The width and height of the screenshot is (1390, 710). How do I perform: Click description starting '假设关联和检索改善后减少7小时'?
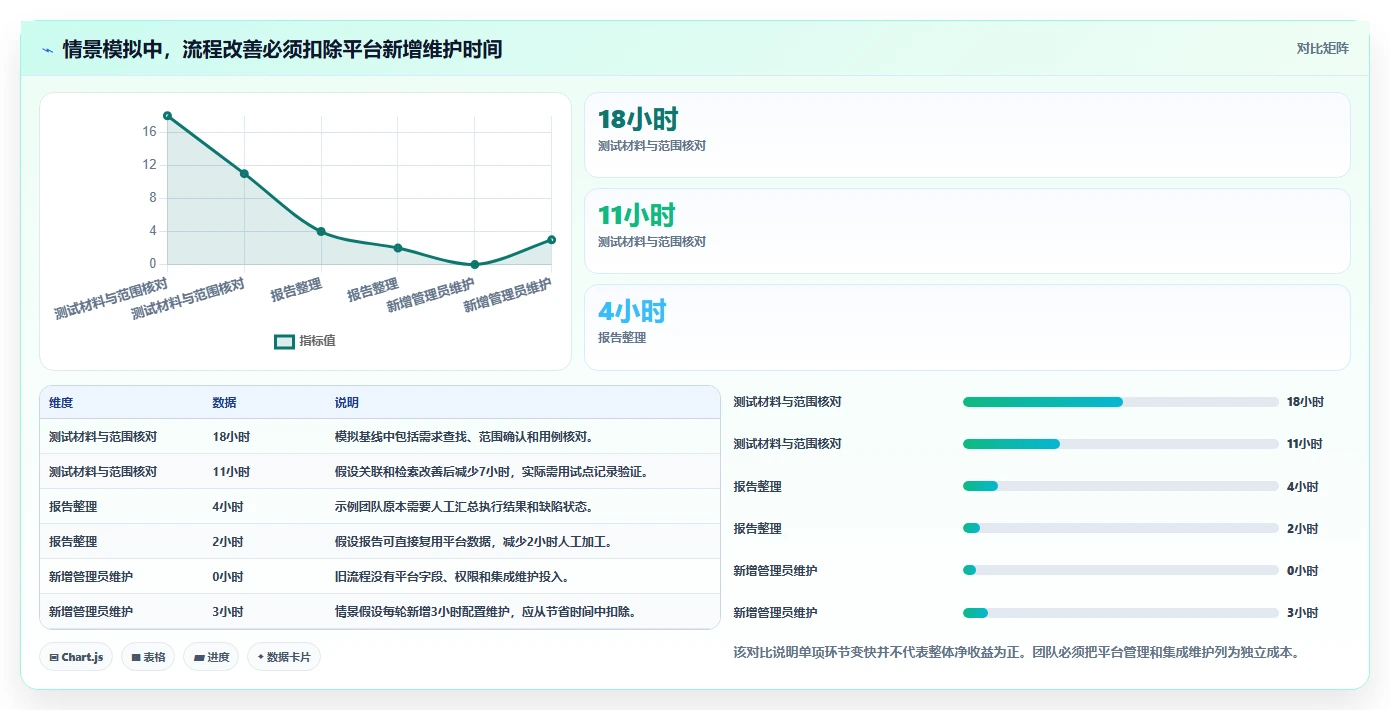pyautogui.click(x=494, y=472)
